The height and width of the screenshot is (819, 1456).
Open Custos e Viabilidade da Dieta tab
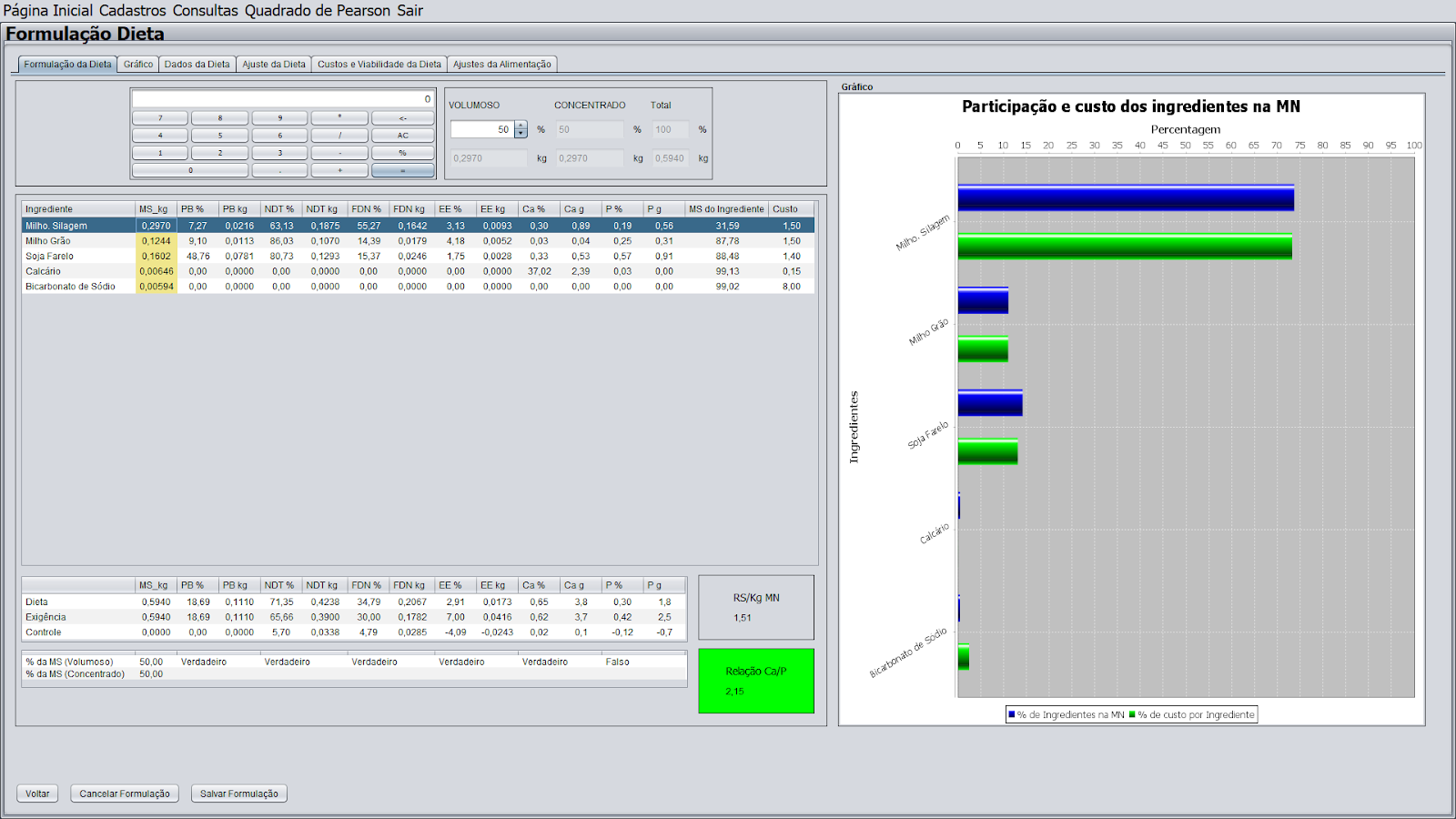tap(379, 65)
